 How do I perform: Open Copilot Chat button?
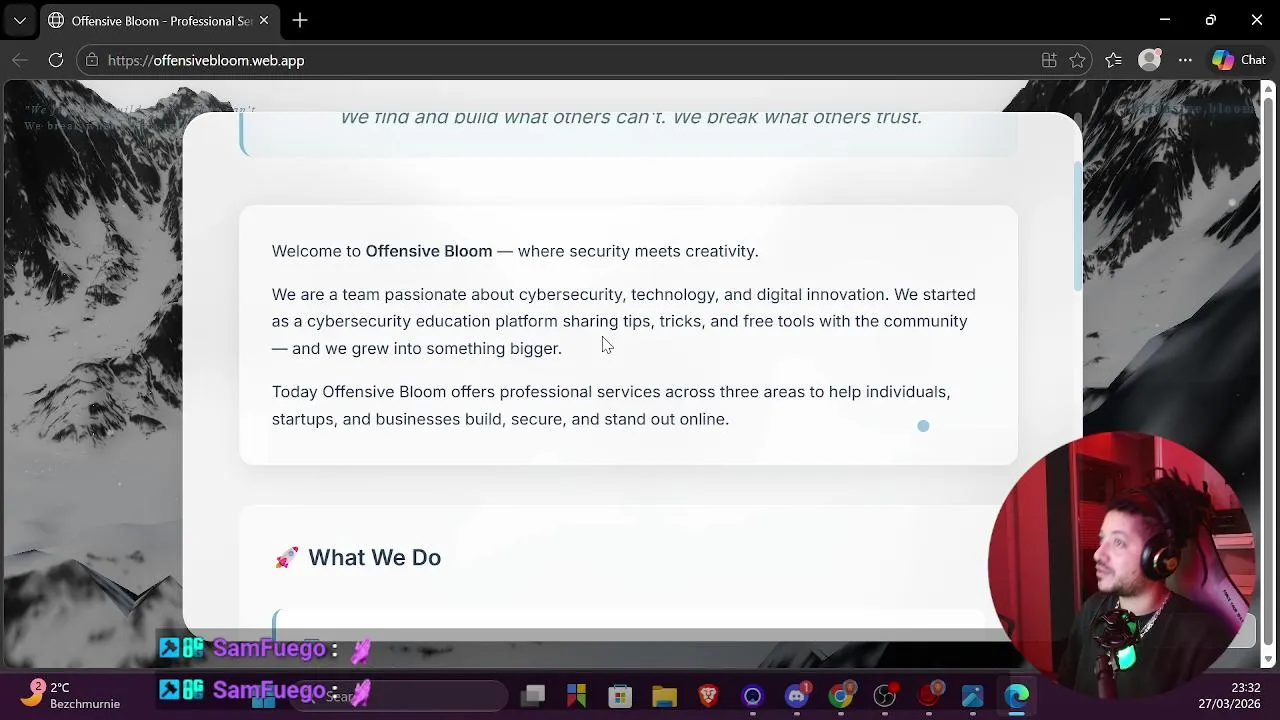1239,60
